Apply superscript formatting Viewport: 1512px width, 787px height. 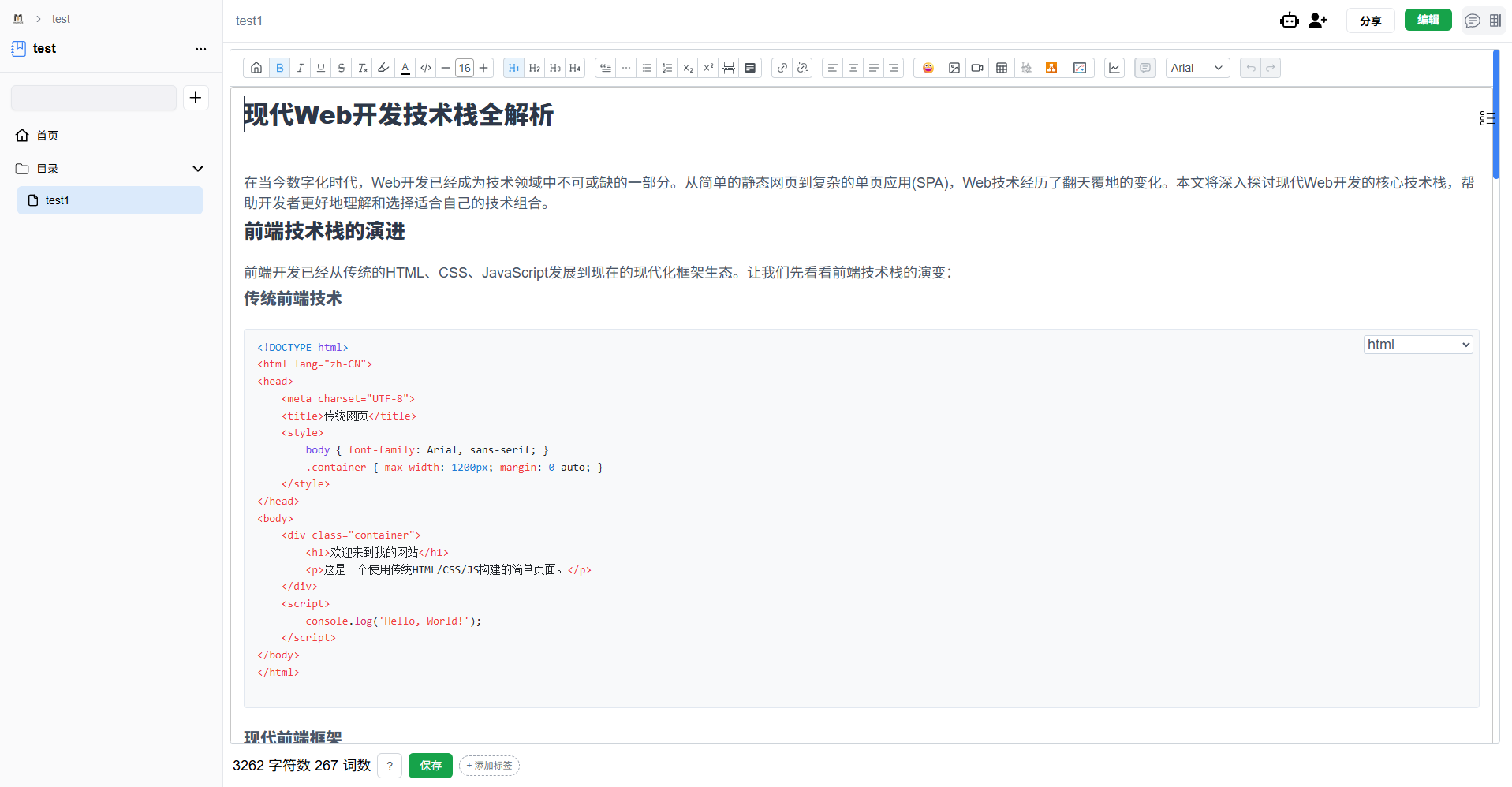click(x=707, y=68)
